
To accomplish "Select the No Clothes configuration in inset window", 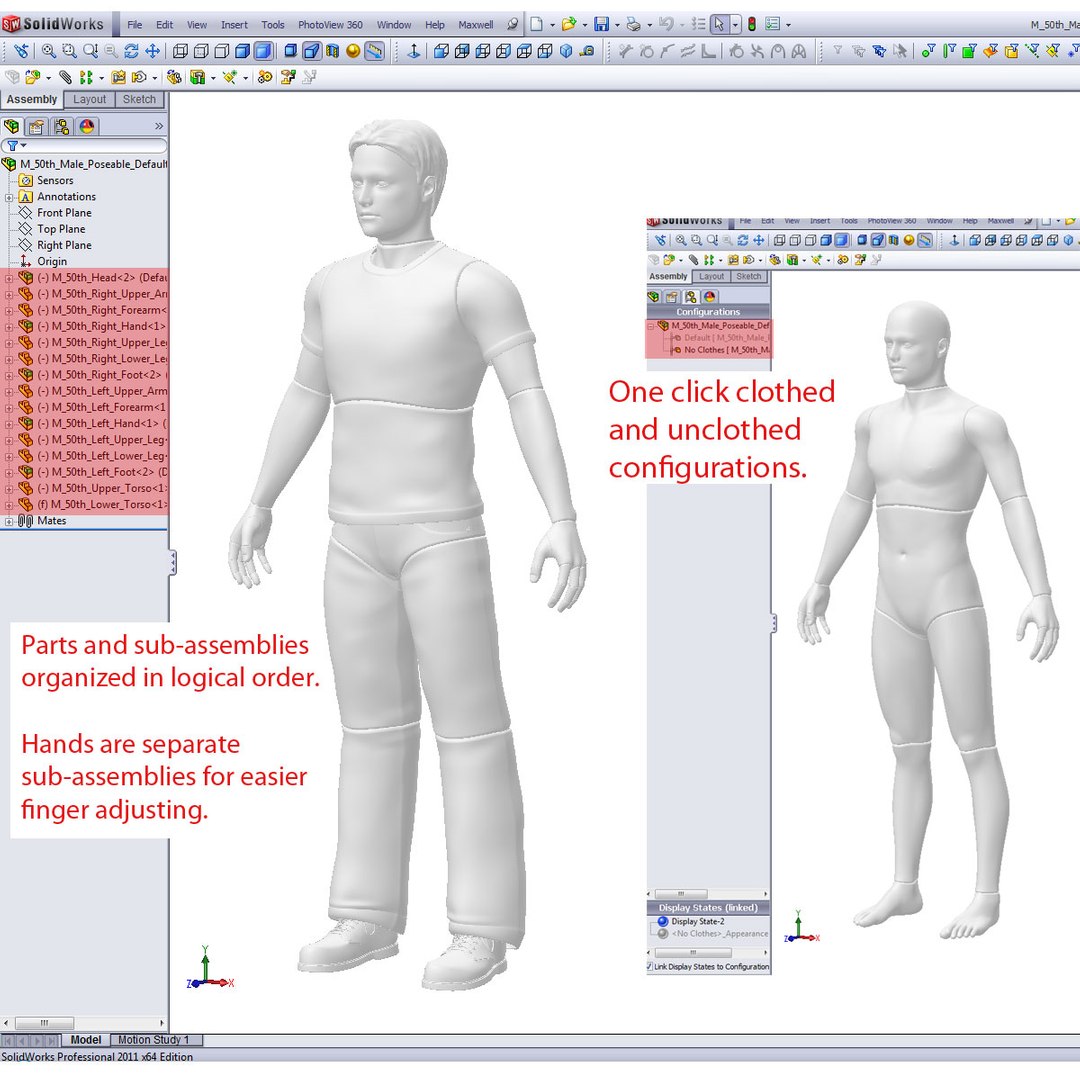I will 721,350.
